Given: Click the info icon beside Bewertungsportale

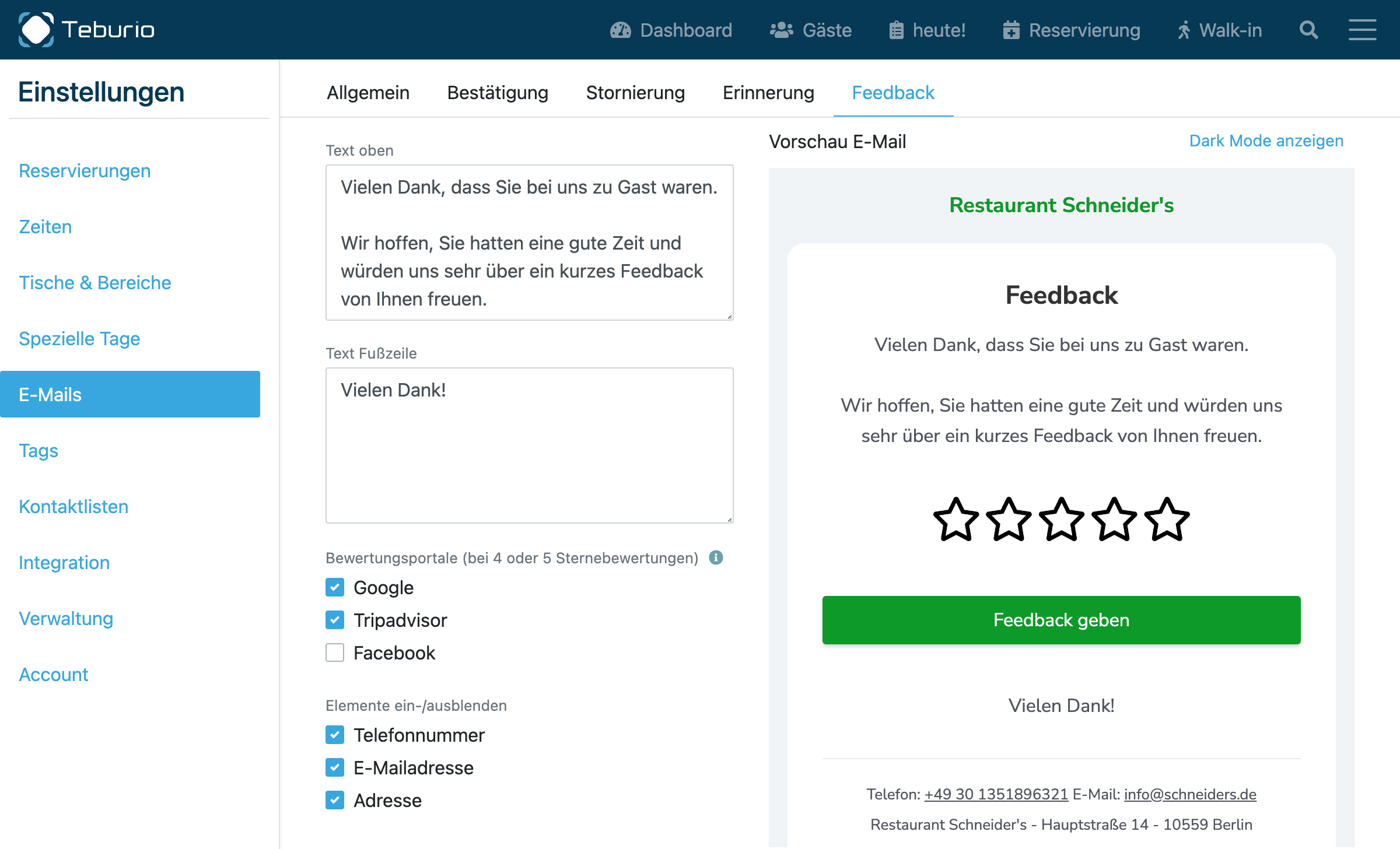Looking at the screenshot, I should [x=716, y=557].
